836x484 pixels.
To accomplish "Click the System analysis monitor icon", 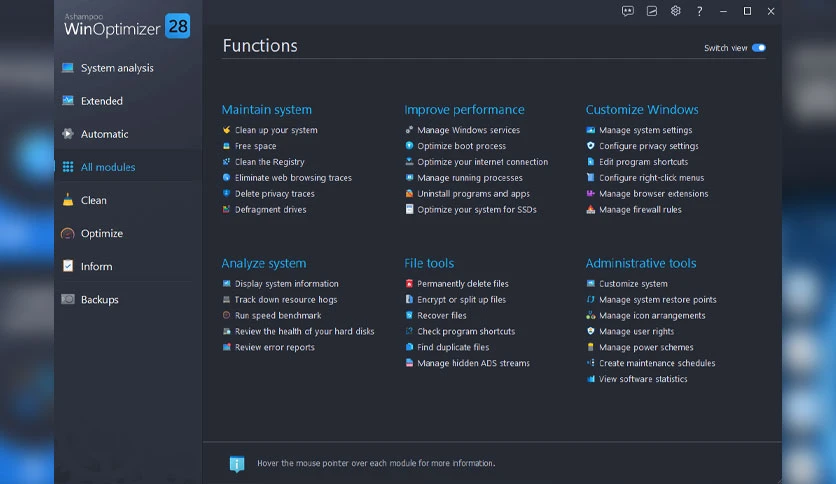I will click(68, 68).
